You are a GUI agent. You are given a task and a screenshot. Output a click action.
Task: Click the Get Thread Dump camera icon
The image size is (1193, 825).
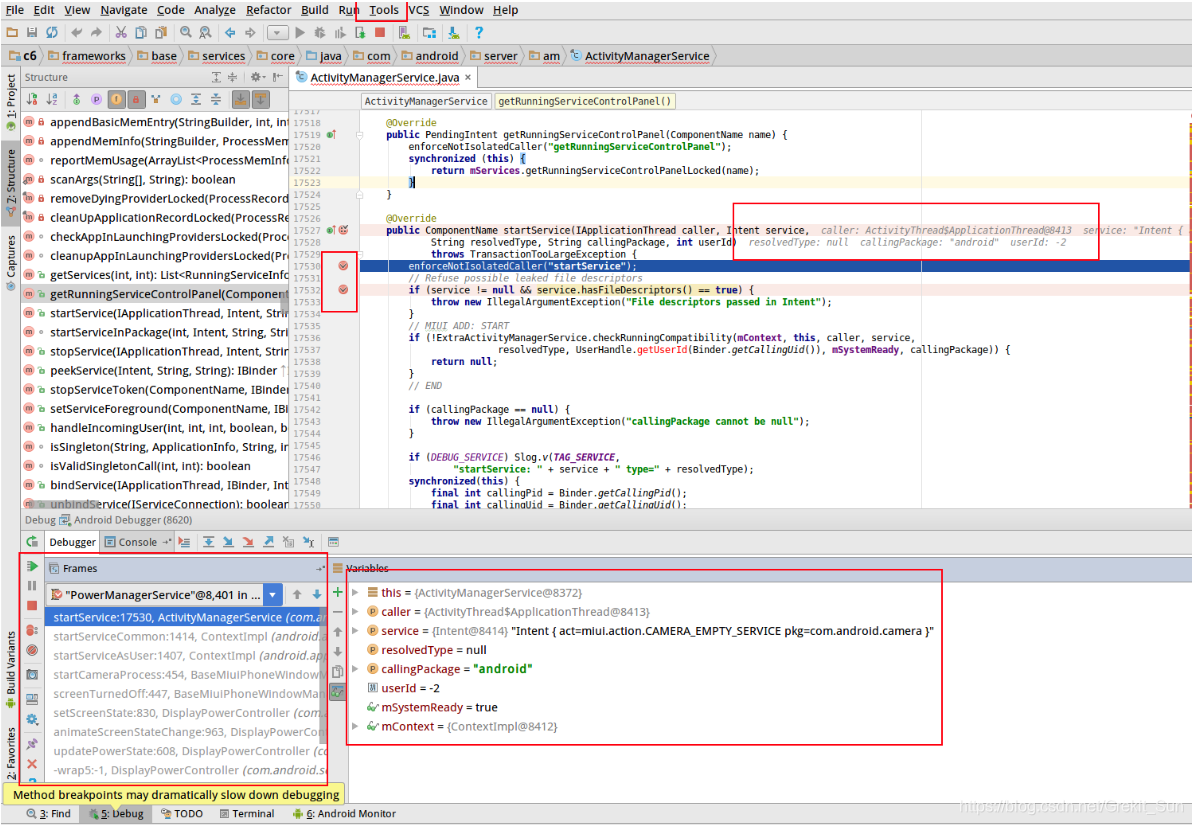(x=32, y=675)
